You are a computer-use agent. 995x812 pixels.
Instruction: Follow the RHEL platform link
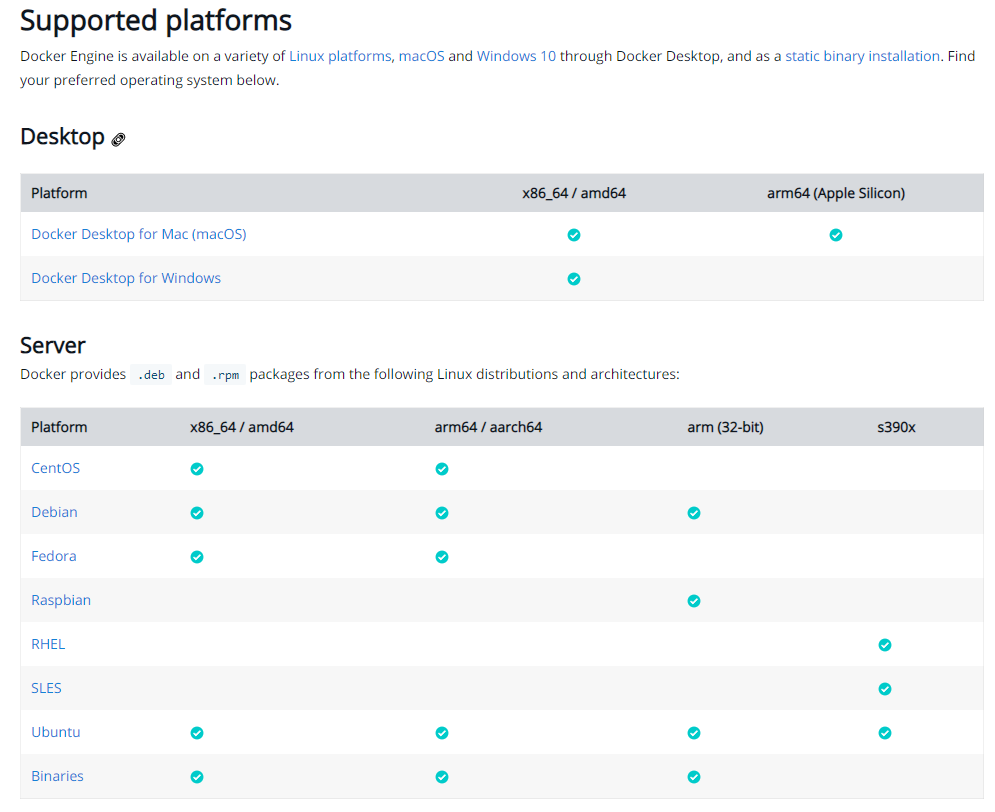(48, 644)
